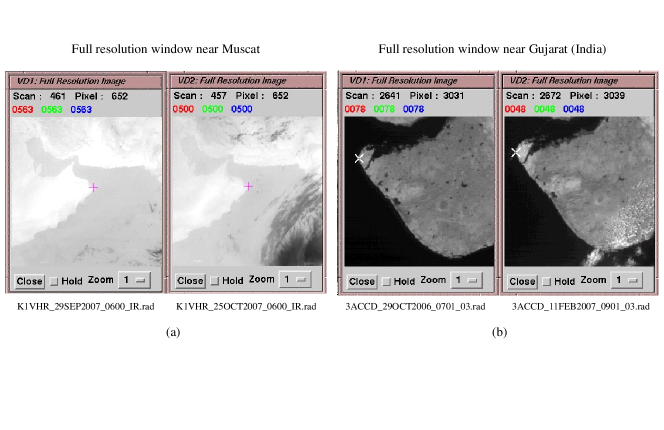
Task: Click the red 0563 value in Muscat VD1
Action: click(22, 110)
